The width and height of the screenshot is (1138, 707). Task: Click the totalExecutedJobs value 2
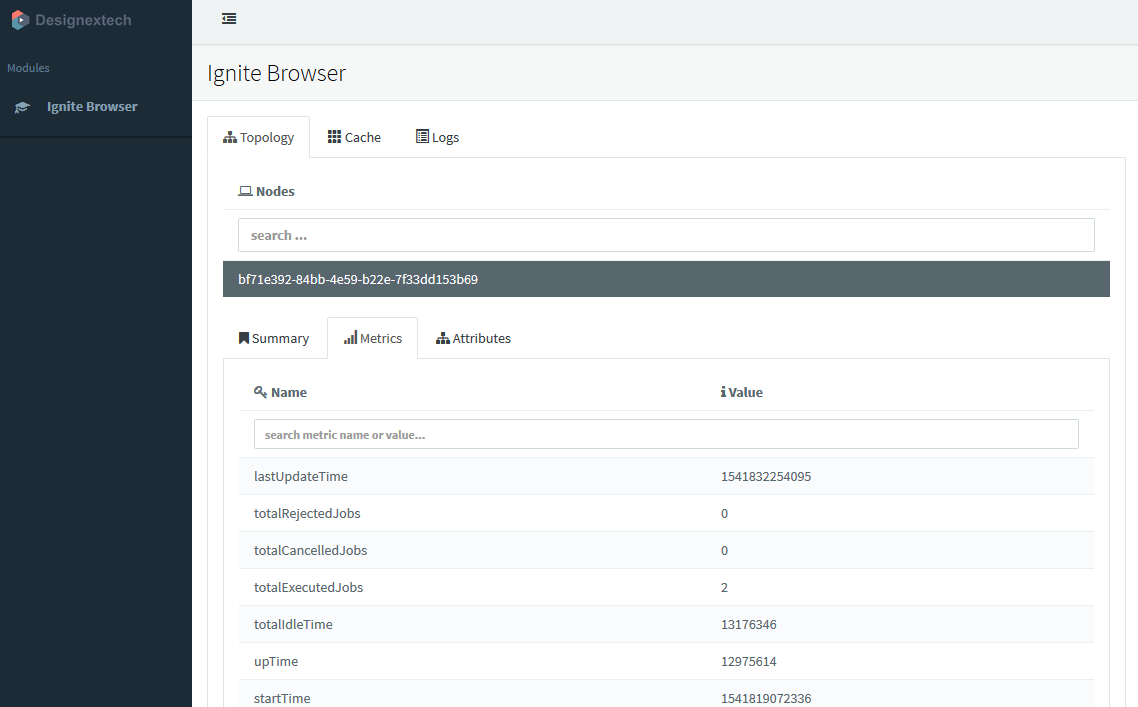(x=724, y=588)
